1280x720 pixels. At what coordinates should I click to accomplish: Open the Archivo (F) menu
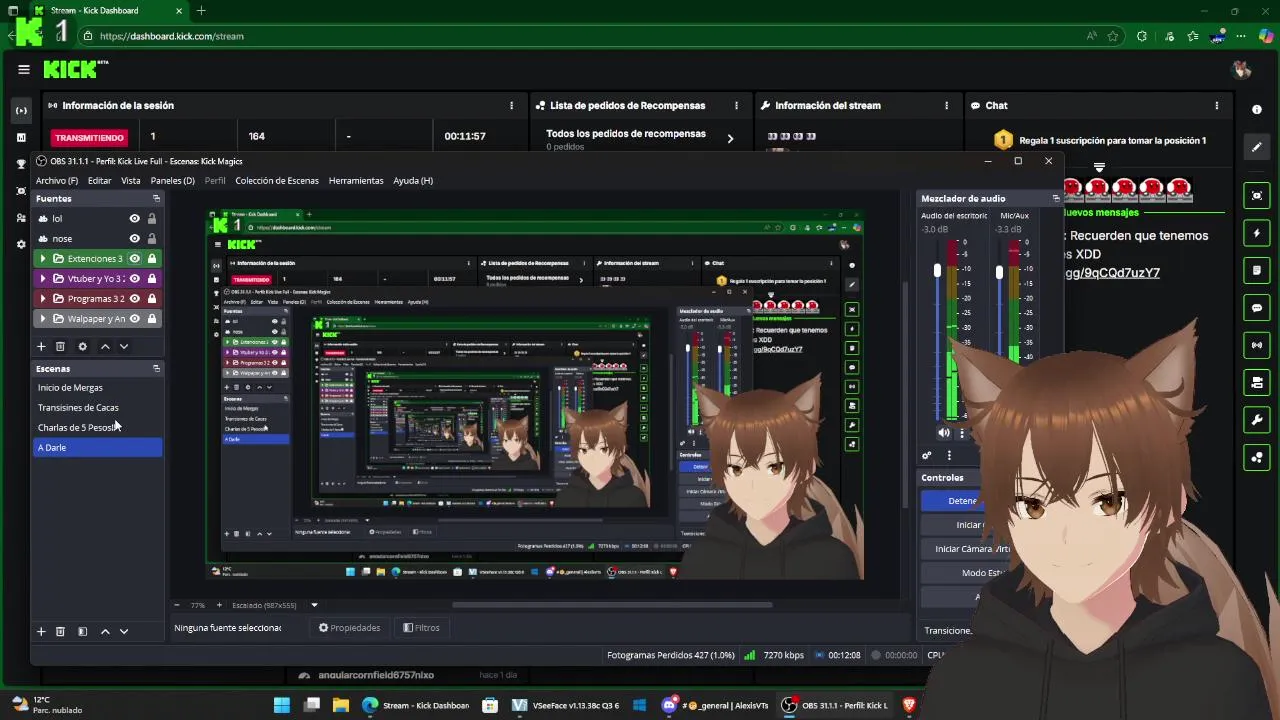tap(57, 181)
